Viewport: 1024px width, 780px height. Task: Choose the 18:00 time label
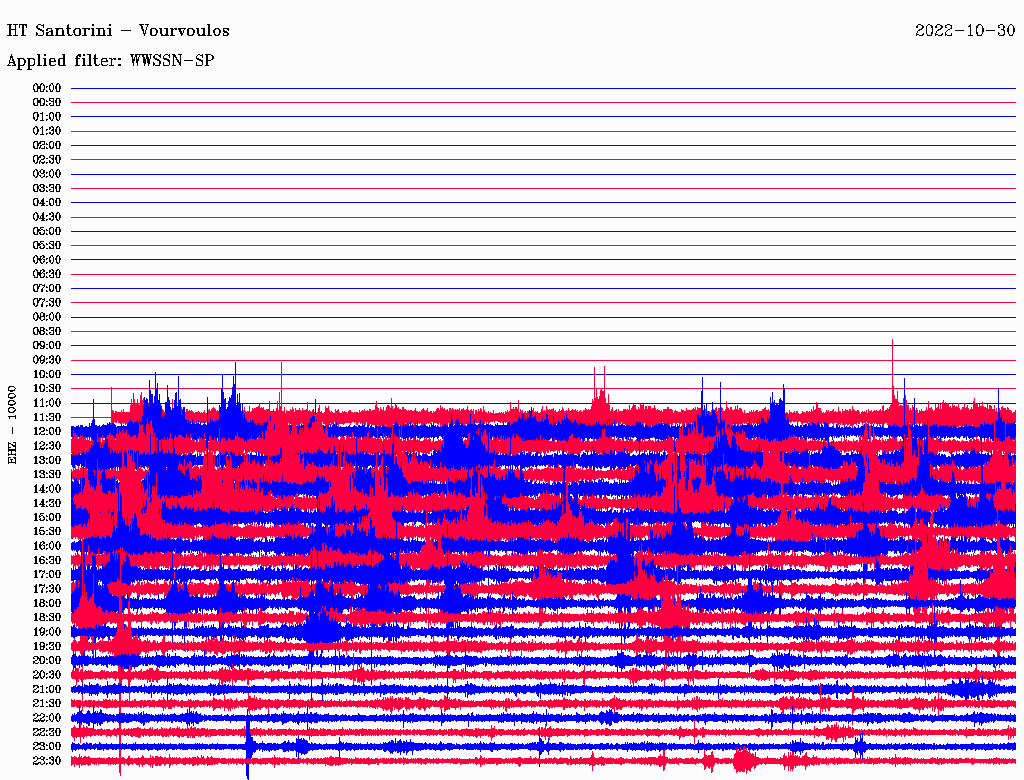tap(47, 603)
